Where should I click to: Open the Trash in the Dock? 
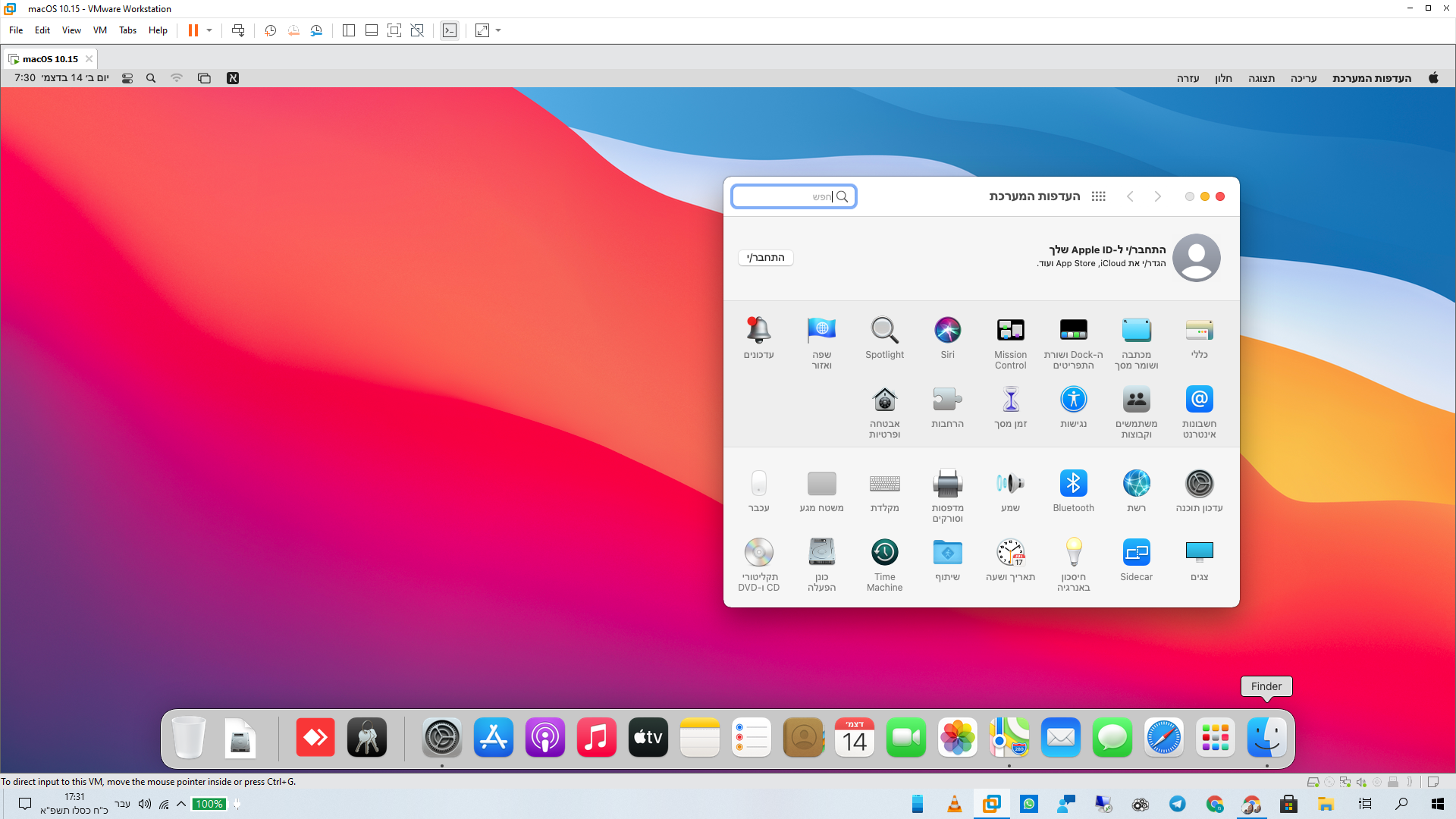tap(189, 737)
